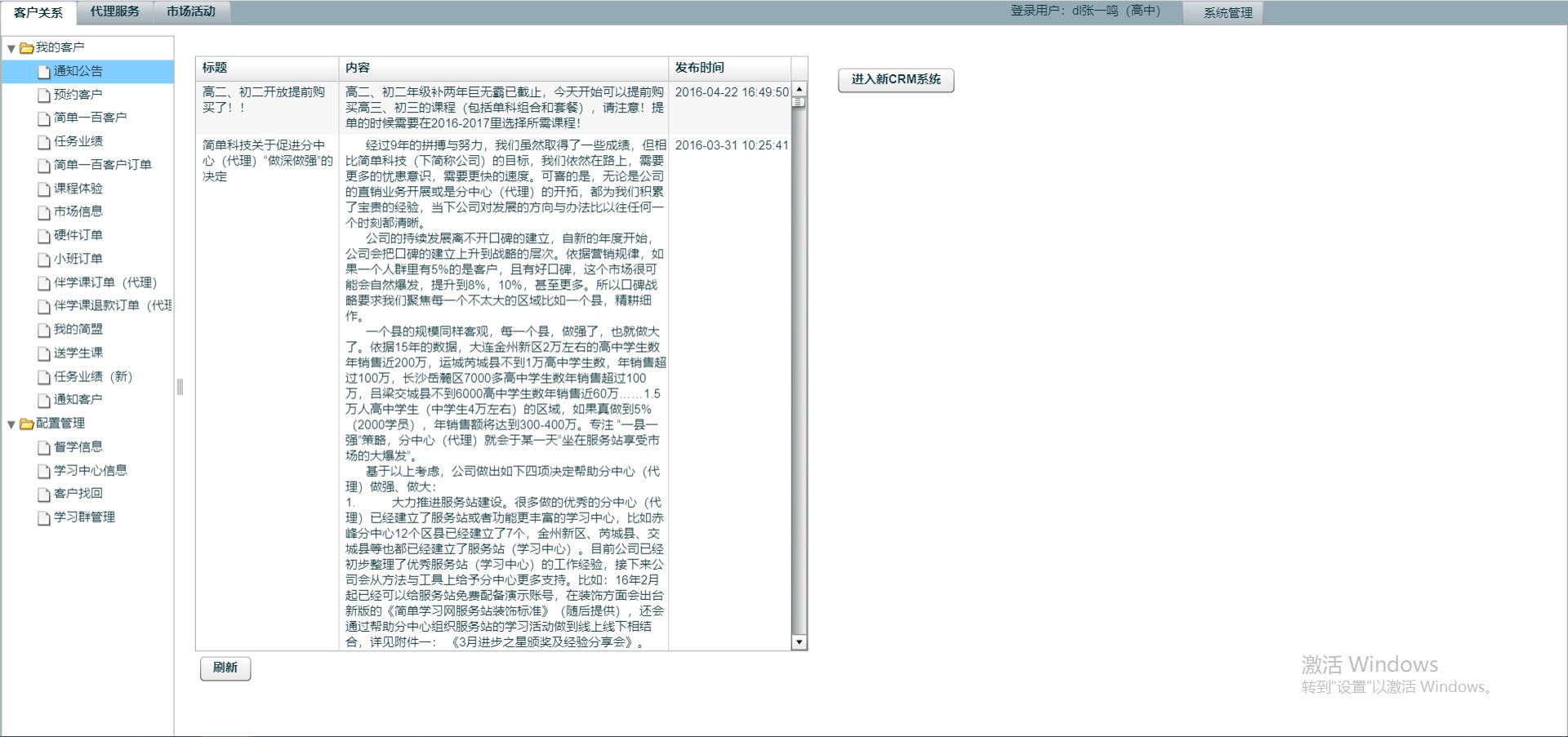Click the document icon beside 我的简盟
The height and width of the screenshot is (737, 1568).
pyautogui.click(x=44, y=331)
